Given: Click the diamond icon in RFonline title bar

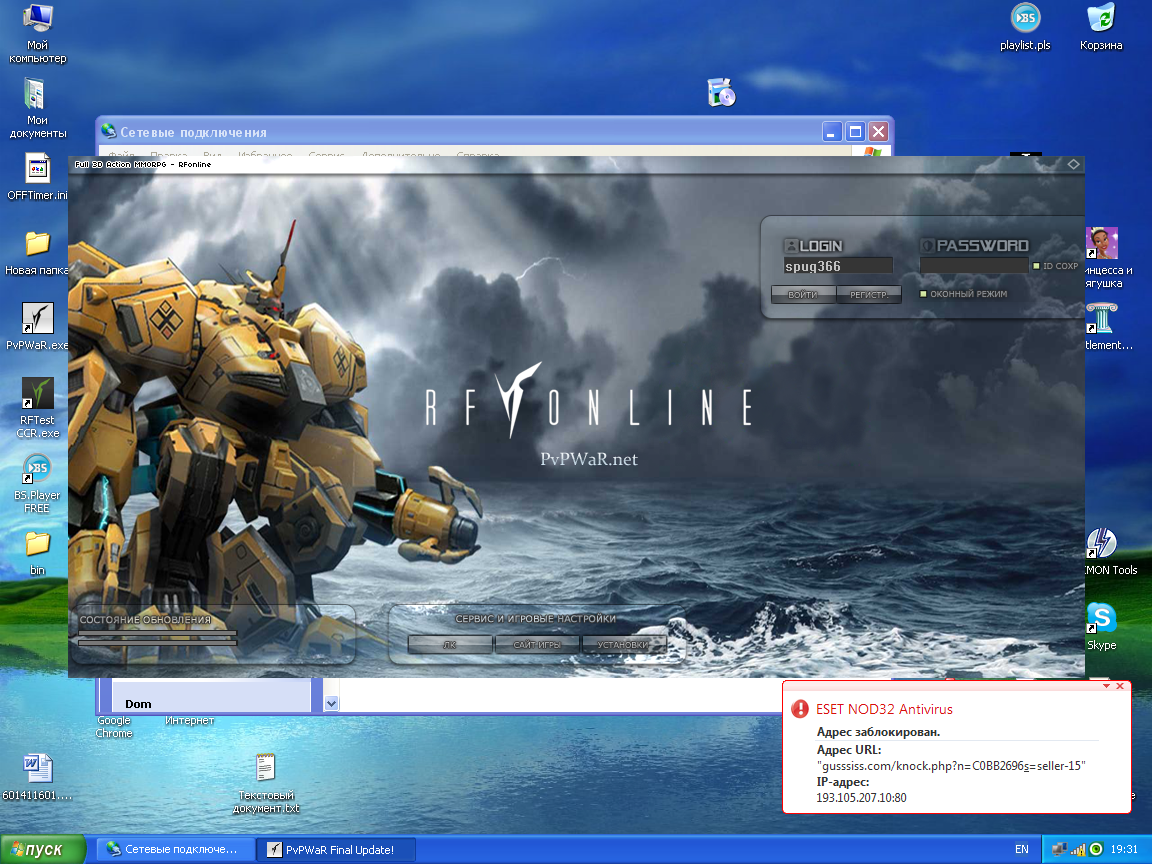Looking at the screenshot, I should click(1073, 165).
